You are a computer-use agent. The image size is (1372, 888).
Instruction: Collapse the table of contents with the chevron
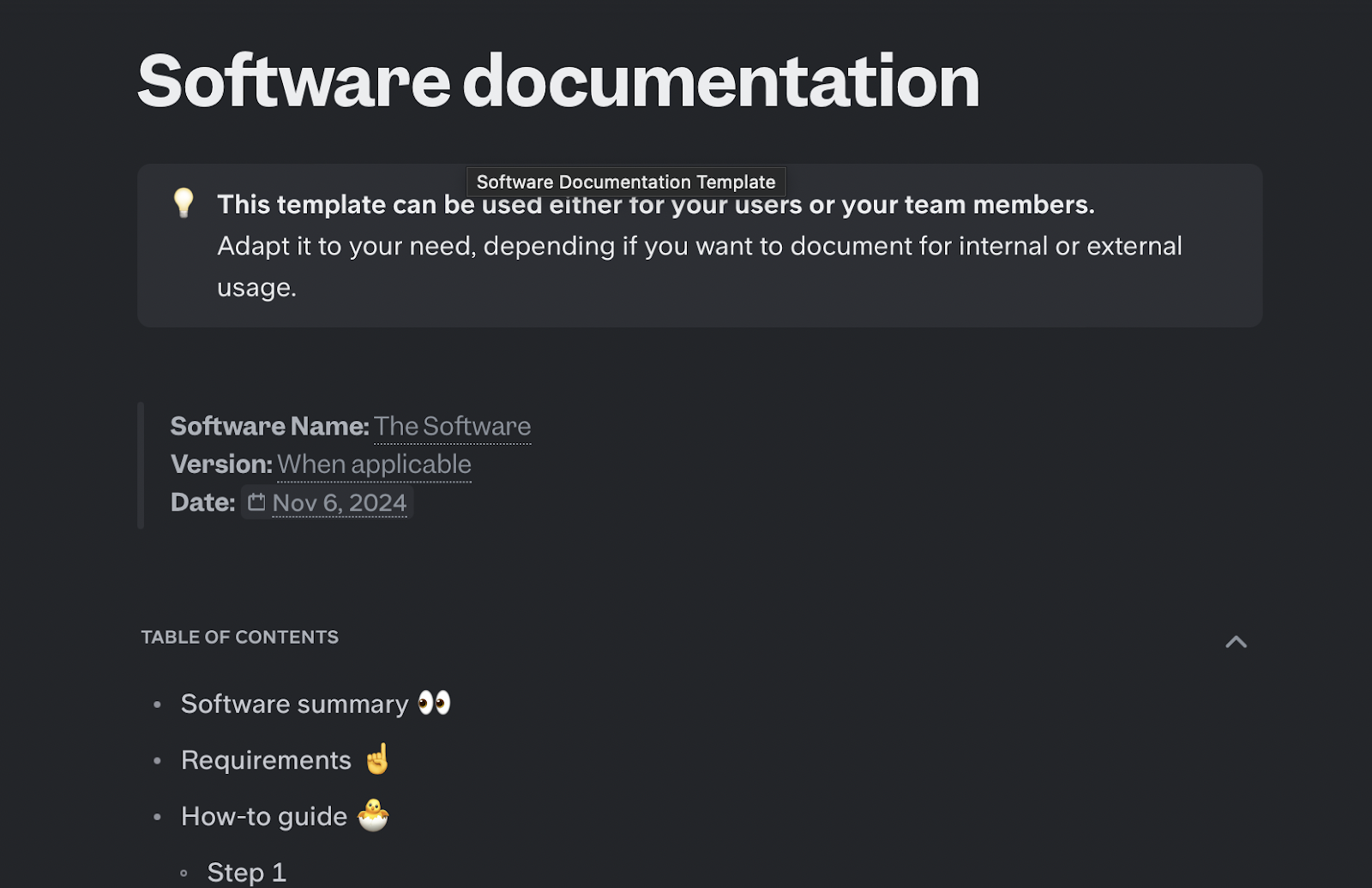pyautogui.click(x=1236, y=641)
